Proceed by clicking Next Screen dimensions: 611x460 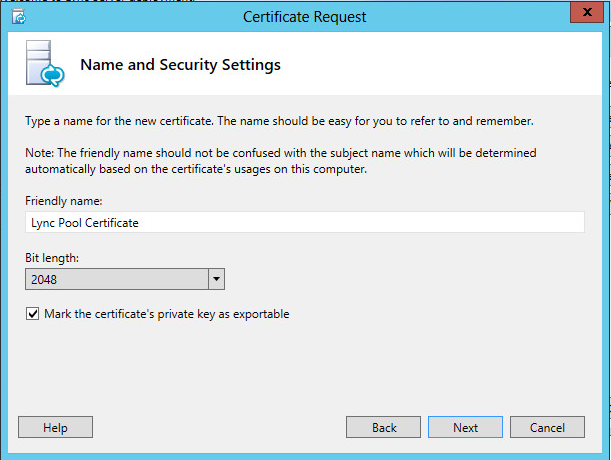(x=465, y=427)
